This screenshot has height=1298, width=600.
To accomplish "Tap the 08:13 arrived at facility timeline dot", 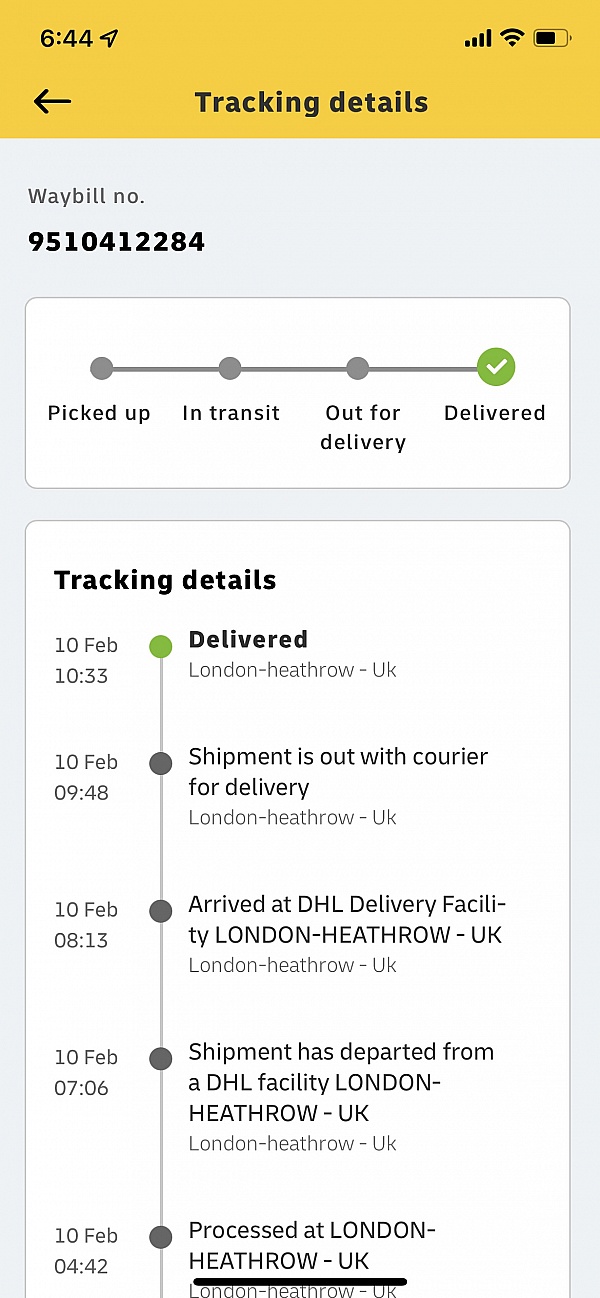I will [160, 911].
